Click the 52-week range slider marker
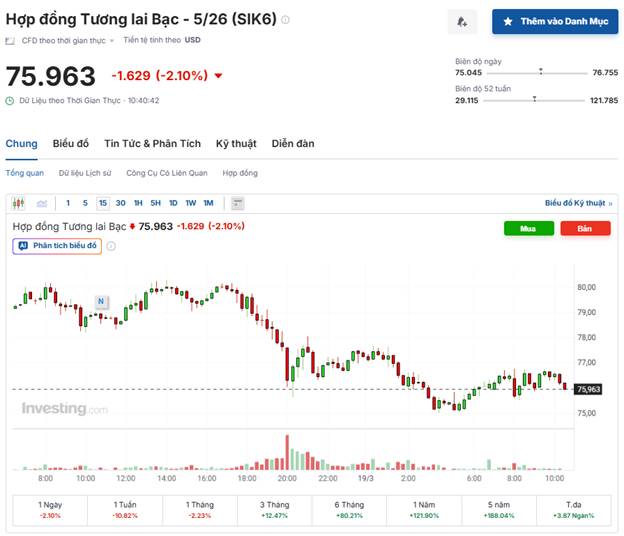Viewport: 624px width, 536px height. tap(535, 98)
